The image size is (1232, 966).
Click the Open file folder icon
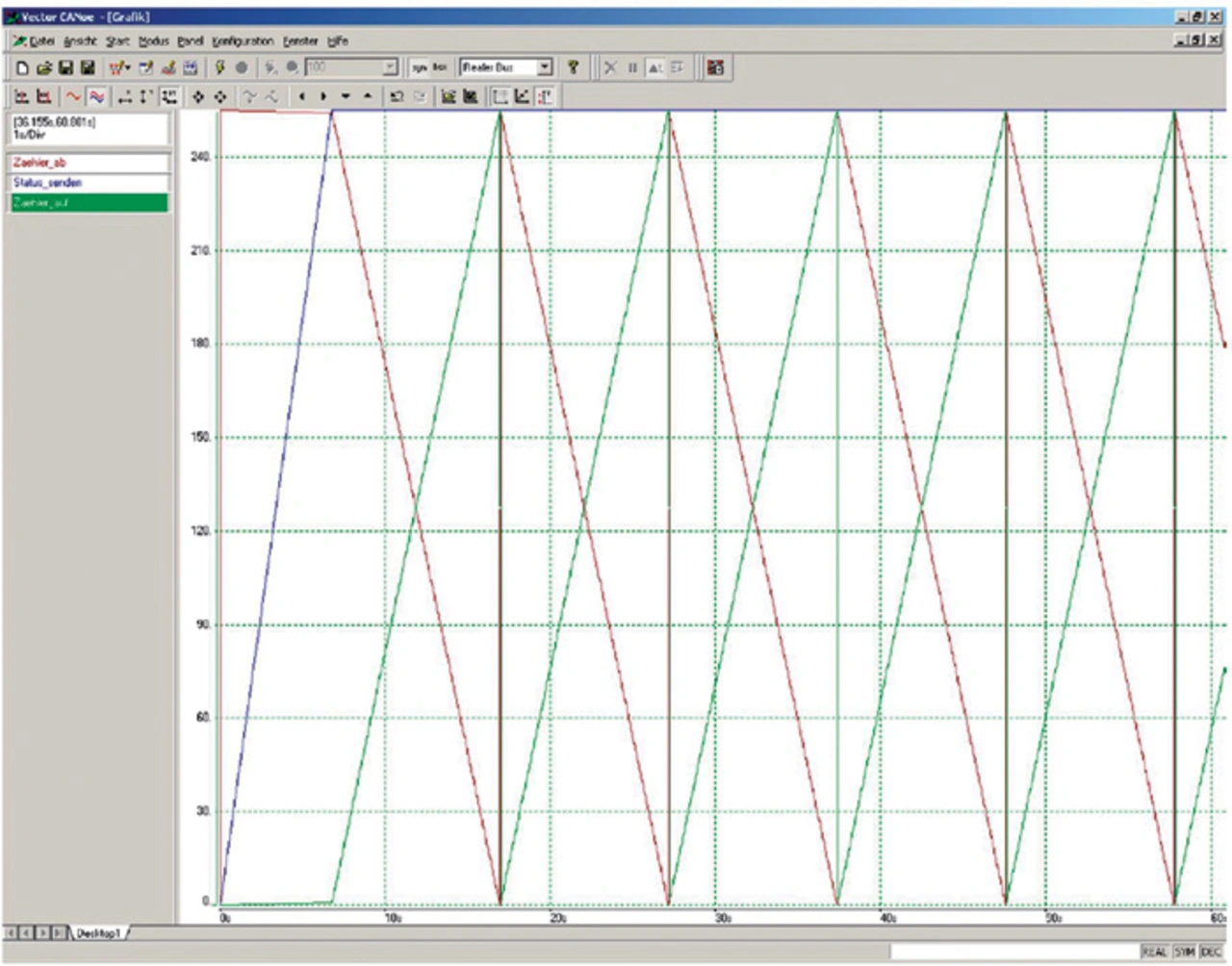(44, 67)
